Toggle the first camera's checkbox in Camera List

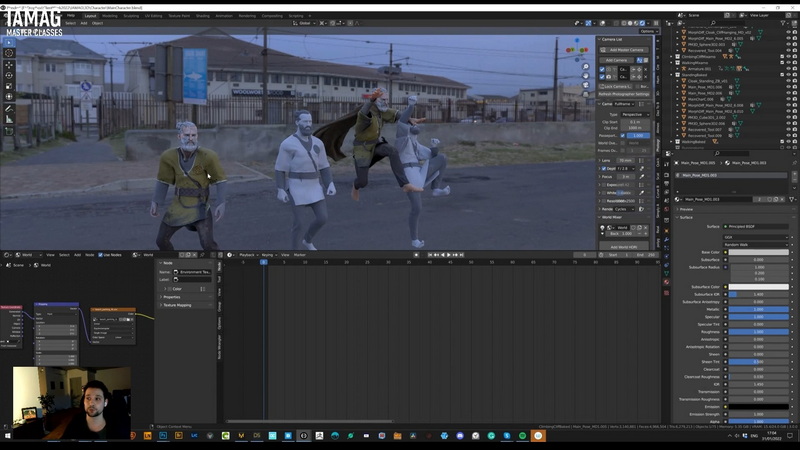(x=602, y=69)
